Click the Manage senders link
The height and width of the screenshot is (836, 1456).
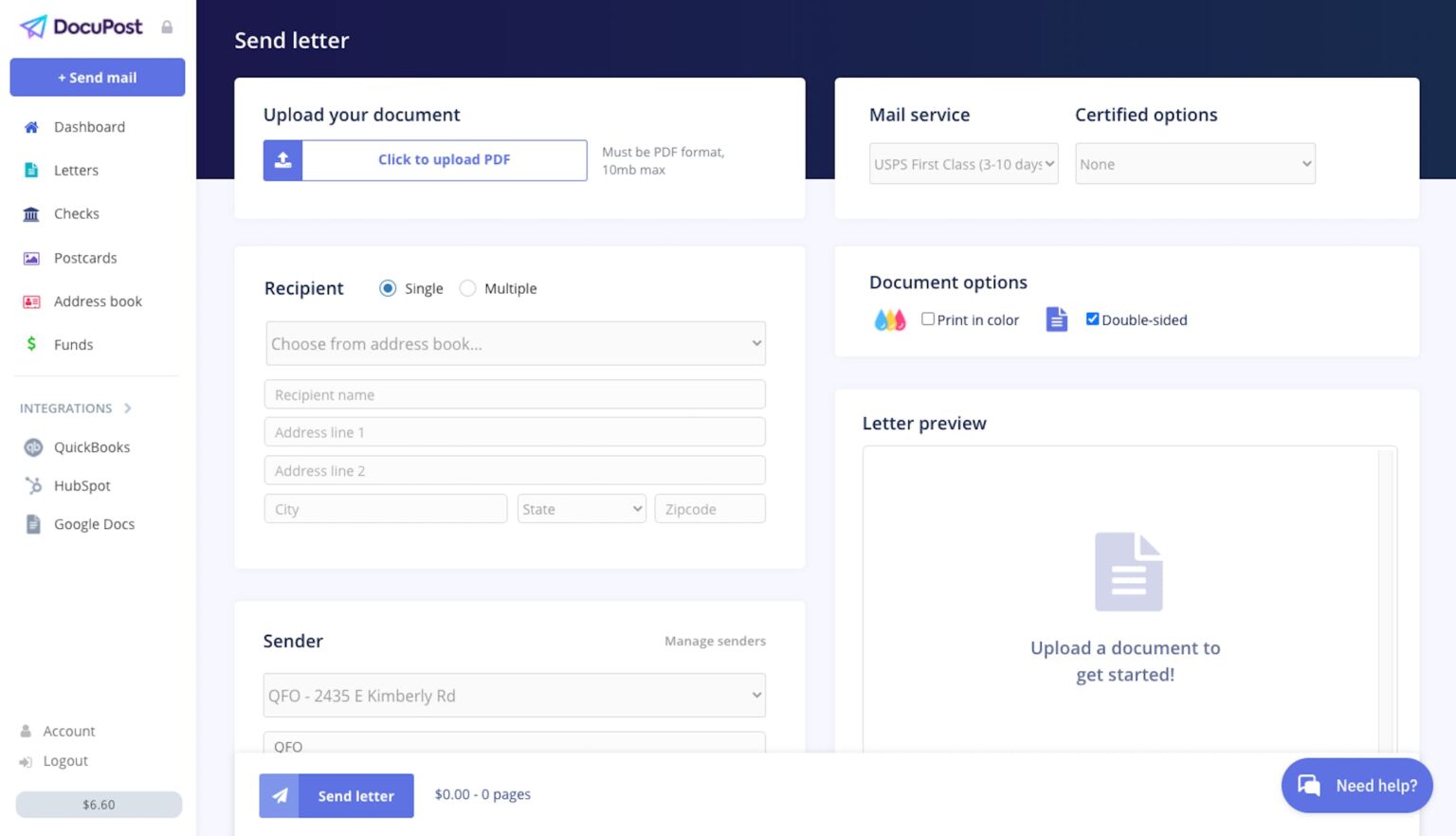click(x=715, y=641)
